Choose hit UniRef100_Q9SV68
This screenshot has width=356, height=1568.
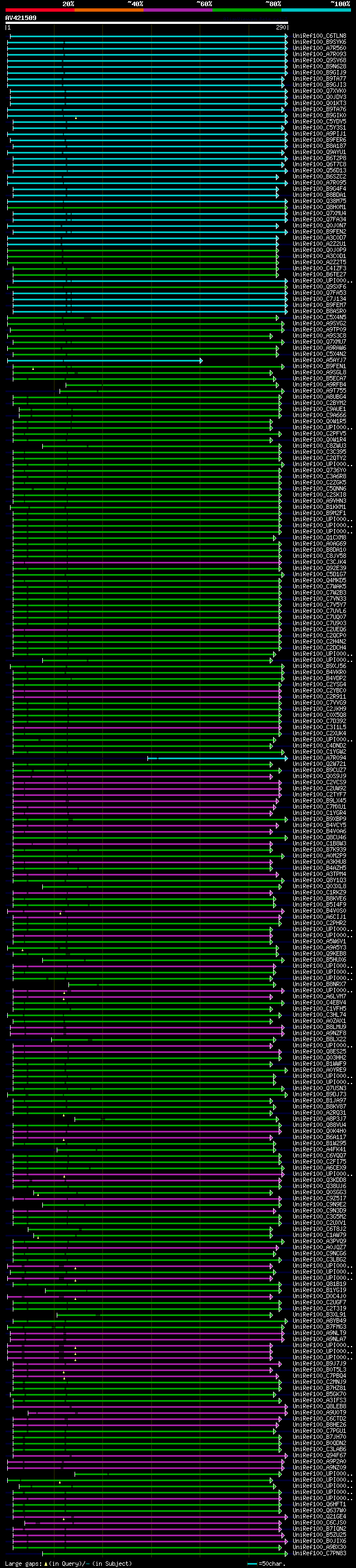point(319,60)
